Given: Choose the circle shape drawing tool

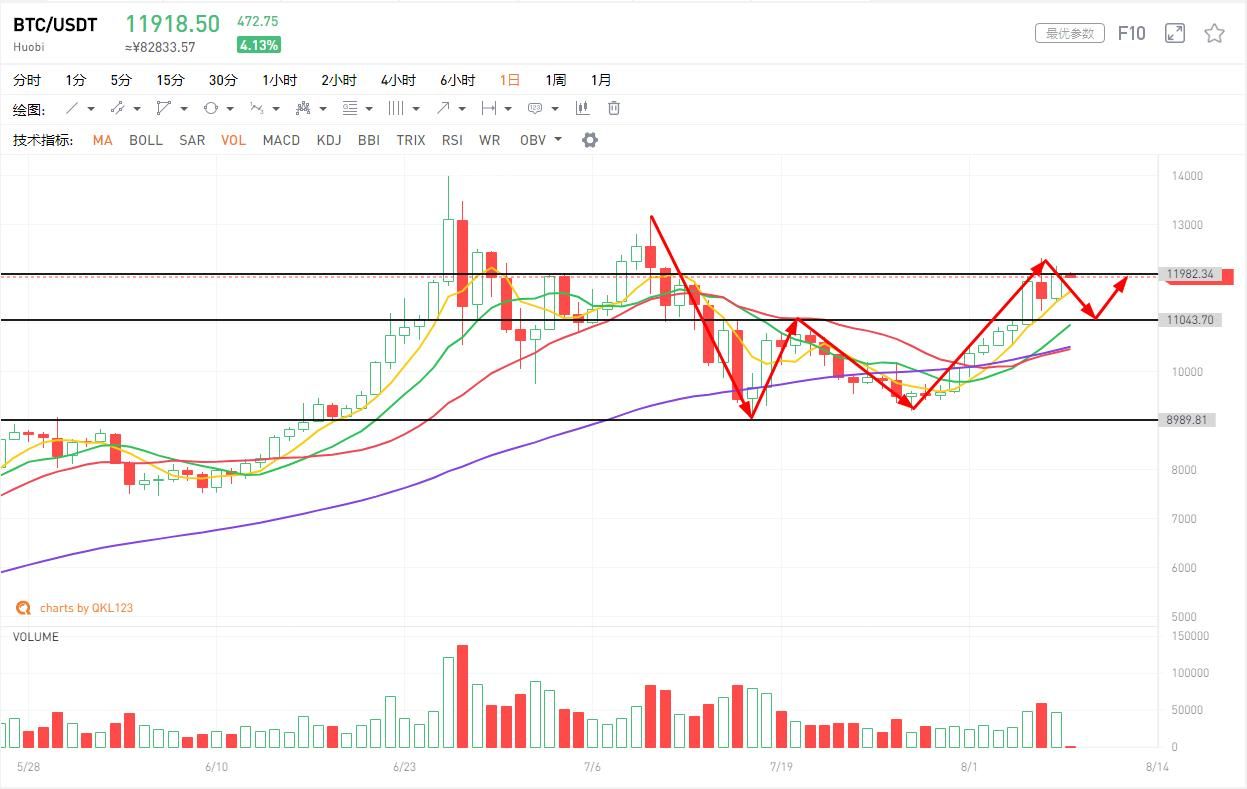Looking at the screenshot, I should (x=211, y=108).
